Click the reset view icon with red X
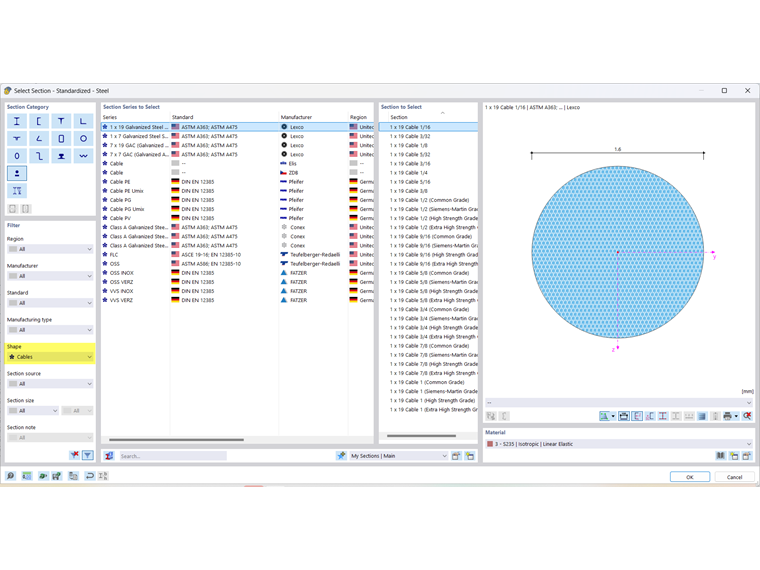 click(747, 416)
